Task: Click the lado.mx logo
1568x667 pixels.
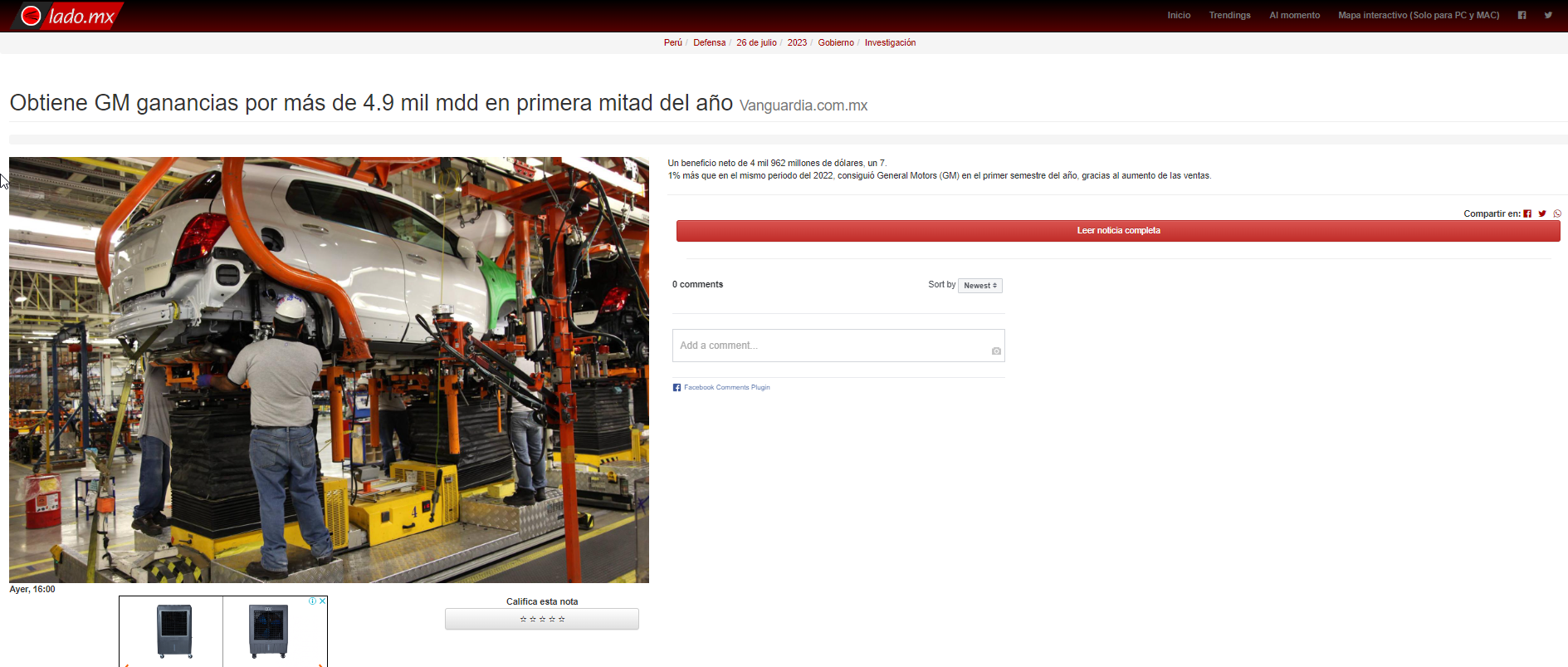Action: (x=66, y=16)
